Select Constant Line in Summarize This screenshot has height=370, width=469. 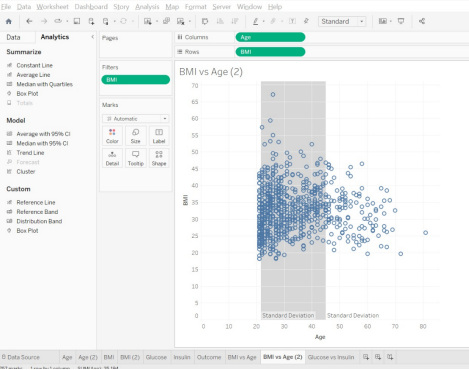coord(34,65)
